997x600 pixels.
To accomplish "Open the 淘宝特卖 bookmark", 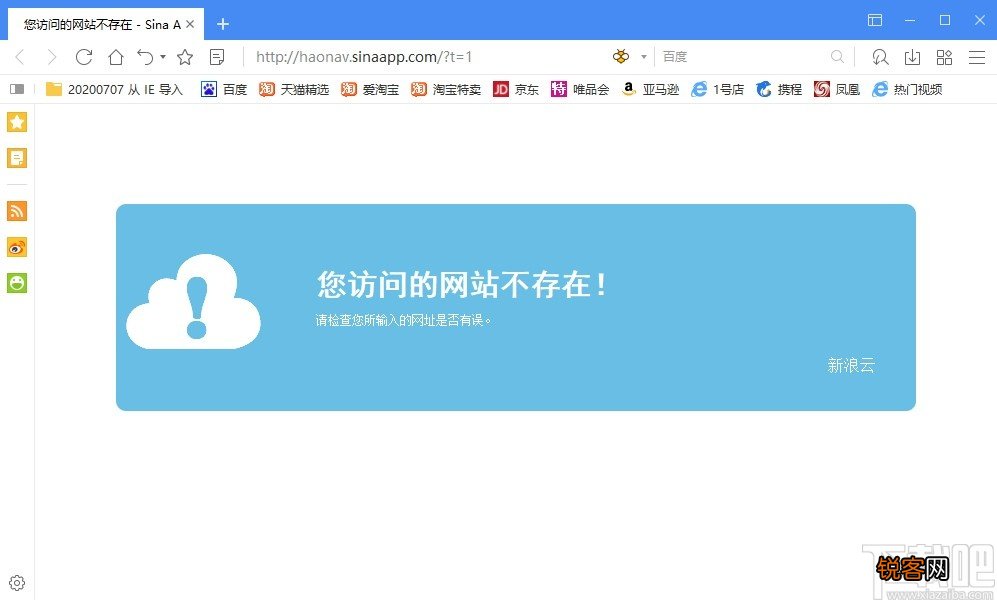I will (446, 90).
